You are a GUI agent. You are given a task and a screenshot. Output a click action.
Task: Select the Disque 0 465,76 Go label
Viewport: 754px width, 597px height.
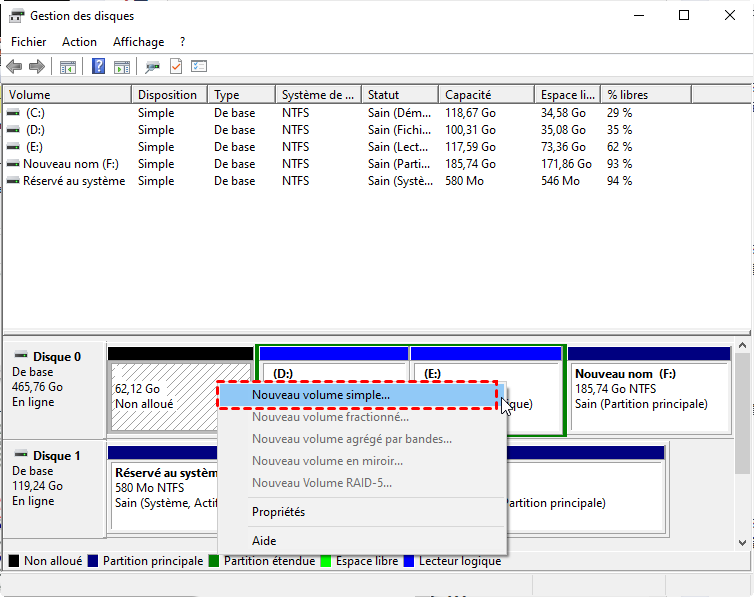[54, 390]
